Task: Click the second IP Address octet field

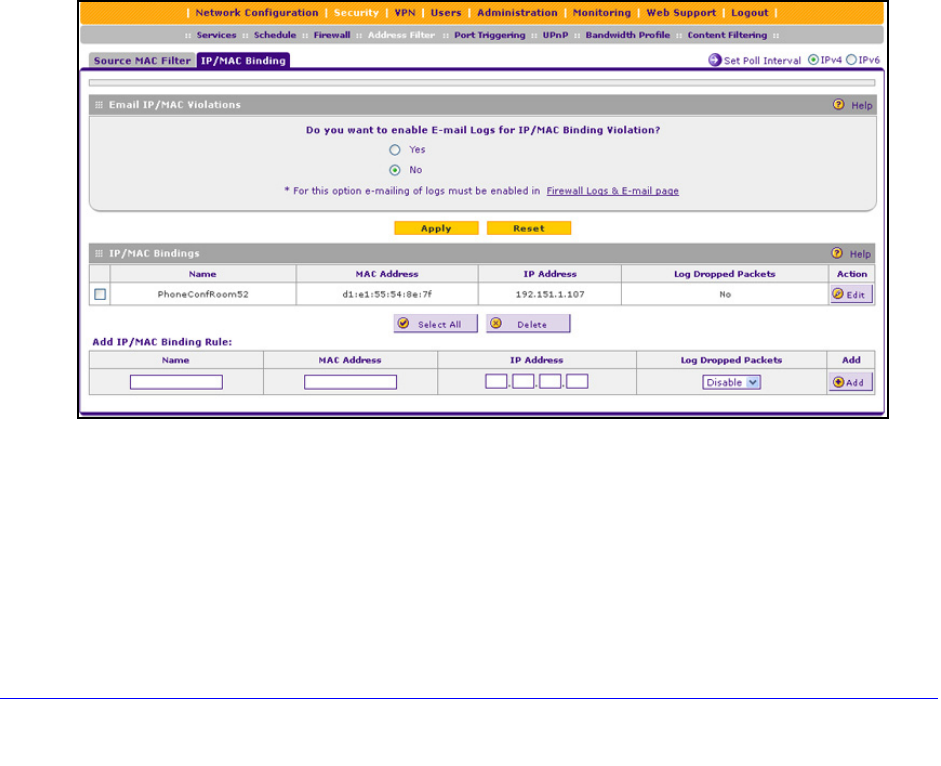Action: [523, 382]
